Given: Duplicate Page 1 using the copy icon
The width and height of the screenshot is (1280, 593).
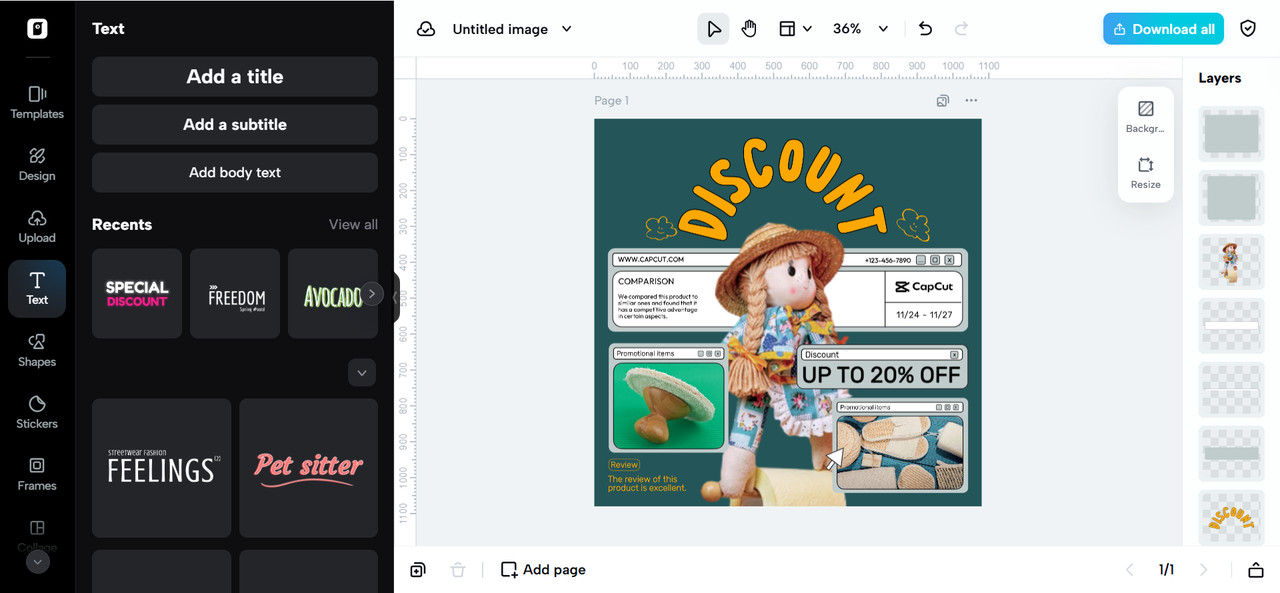Looking at the screenshot, I should (x=942, y=101).
